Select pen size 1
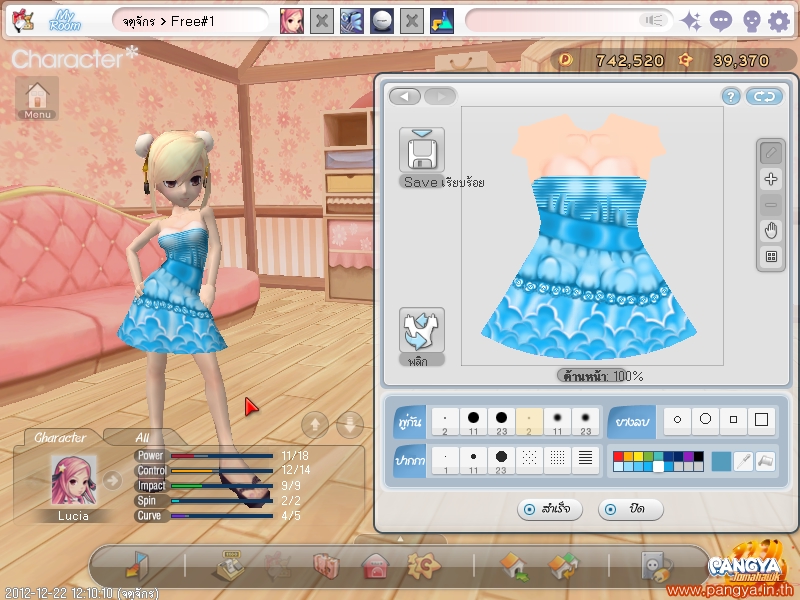The width and height of the screenshot is (800, 600). 445,461
